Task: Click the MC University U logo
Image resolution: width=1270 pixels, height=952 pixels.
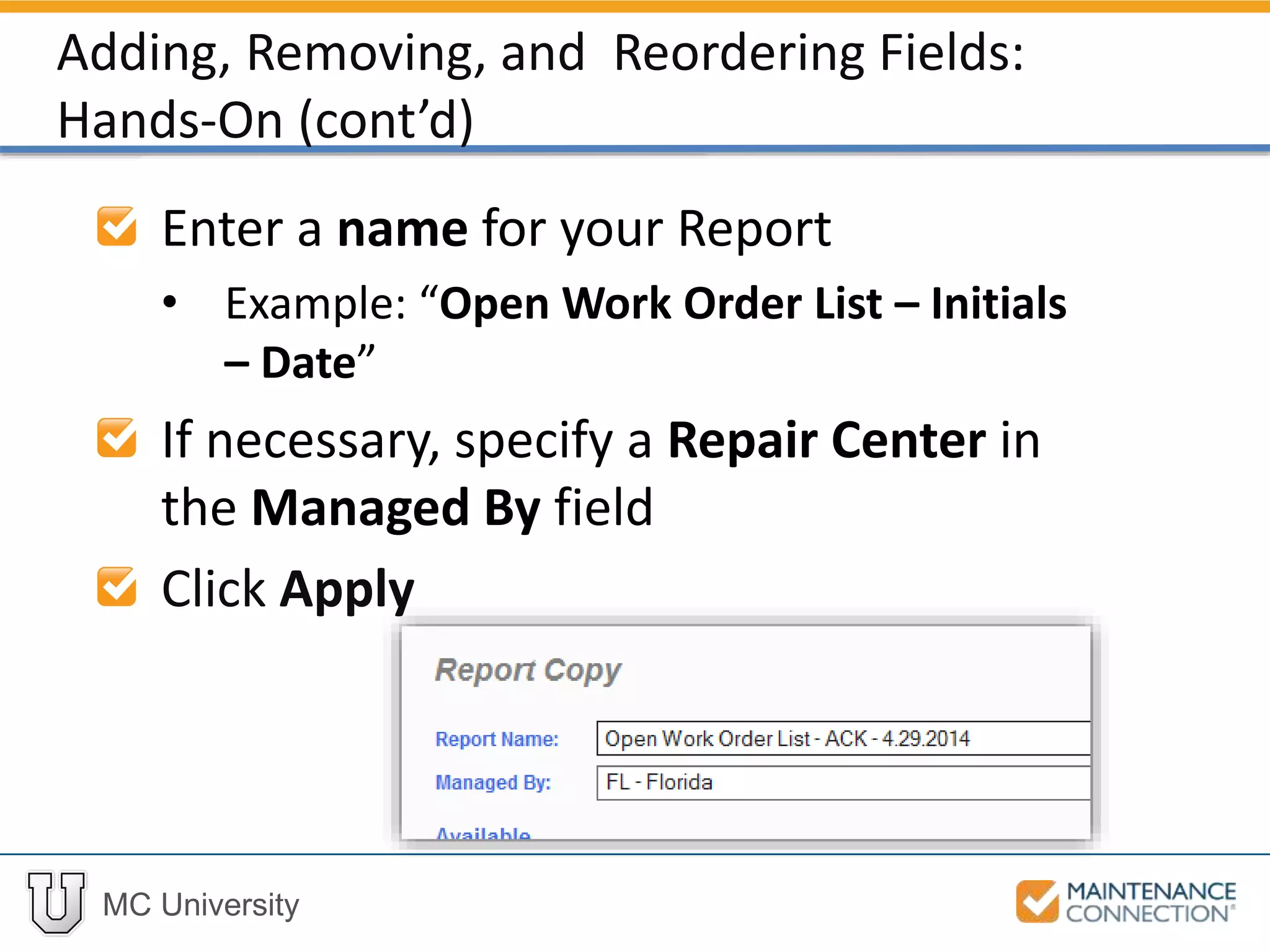Action: click(56, 903)
